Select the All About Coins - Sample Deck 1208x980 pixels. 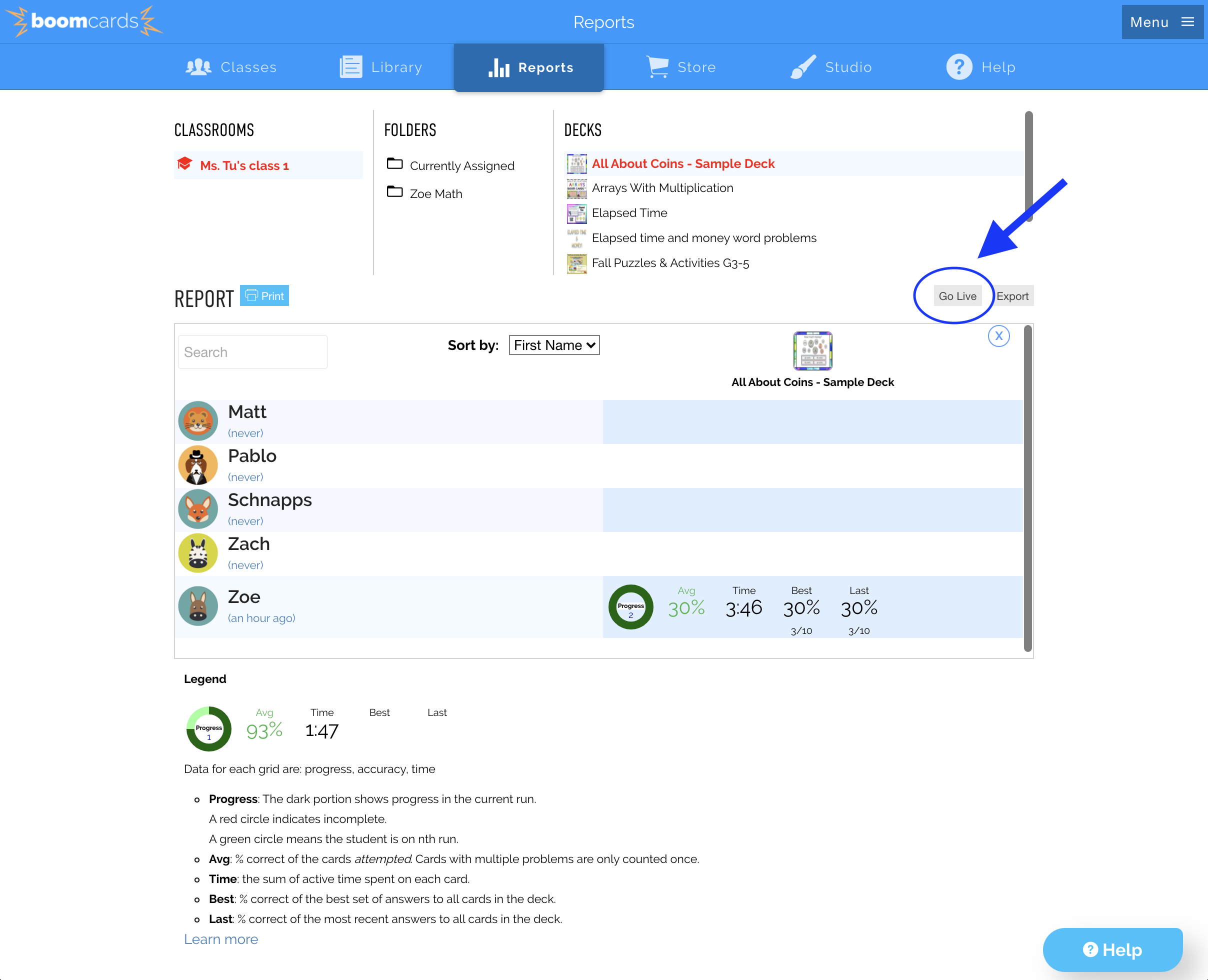click(x=683, y=163)
